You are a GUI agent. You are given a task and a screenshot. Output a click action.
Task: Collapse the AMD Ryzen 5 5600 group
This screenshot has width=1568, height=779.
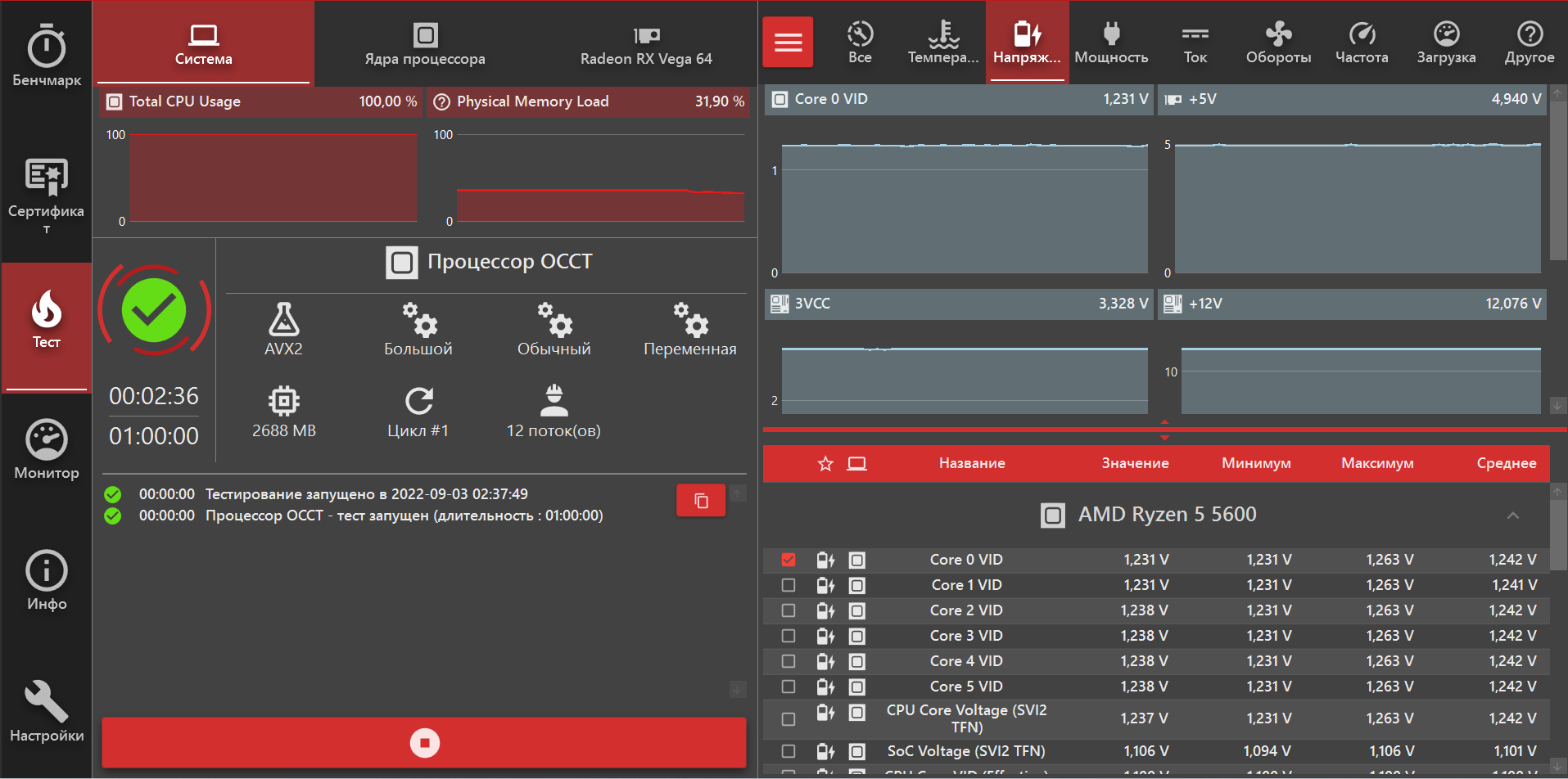click(x=1513, y=516)
